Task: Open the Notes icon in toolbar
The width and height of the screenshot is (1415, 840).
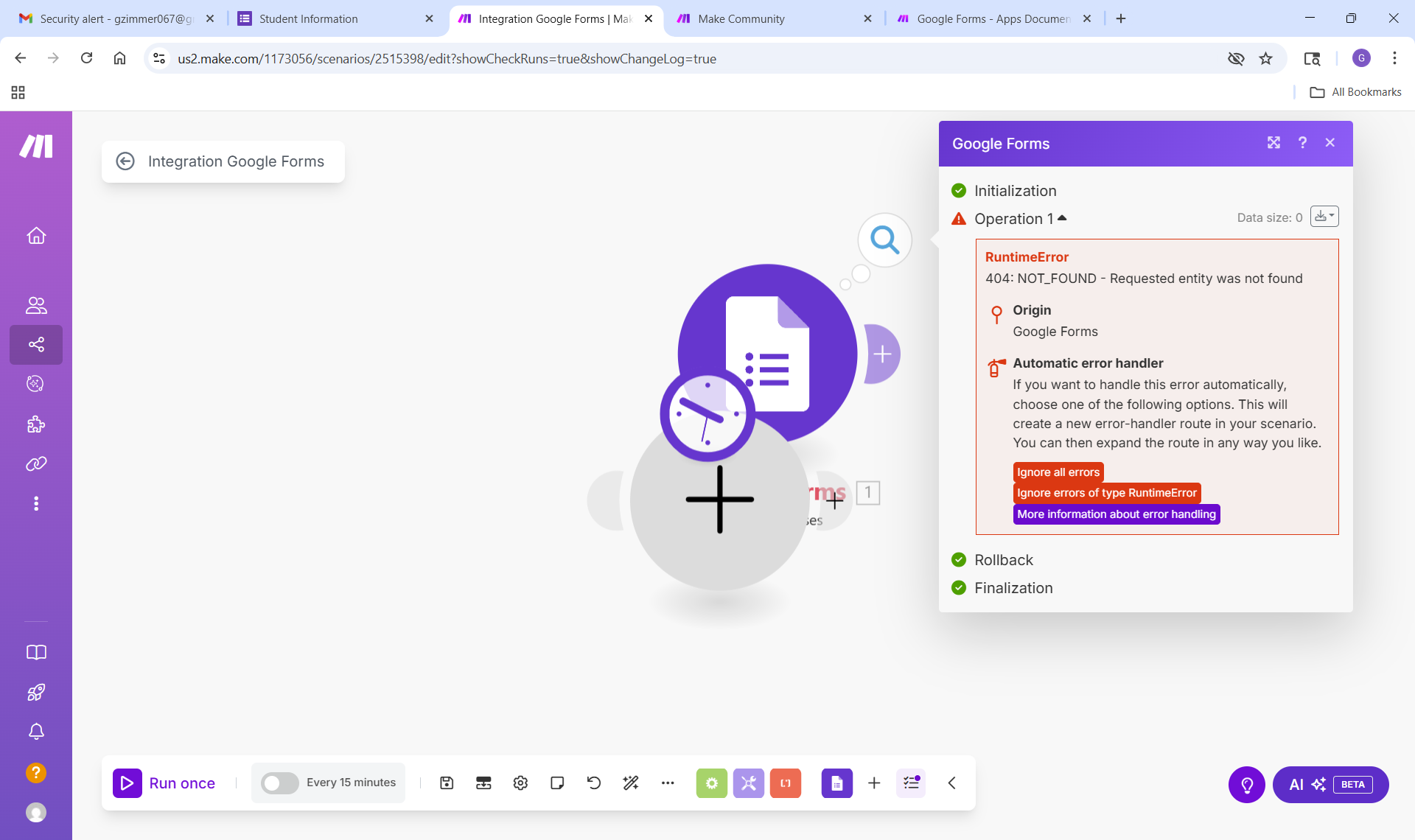Action: pos(557,783)
